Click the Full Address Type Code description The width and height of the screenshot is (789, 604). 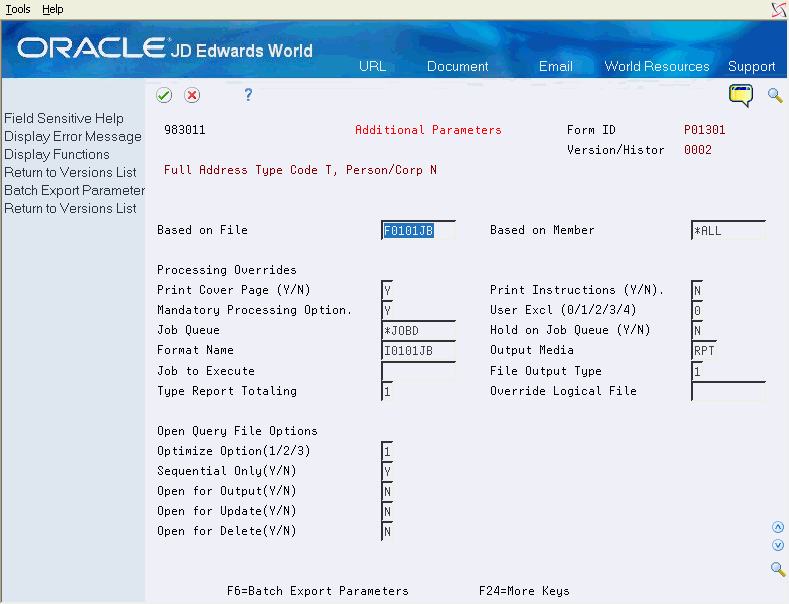pos(300,170)
